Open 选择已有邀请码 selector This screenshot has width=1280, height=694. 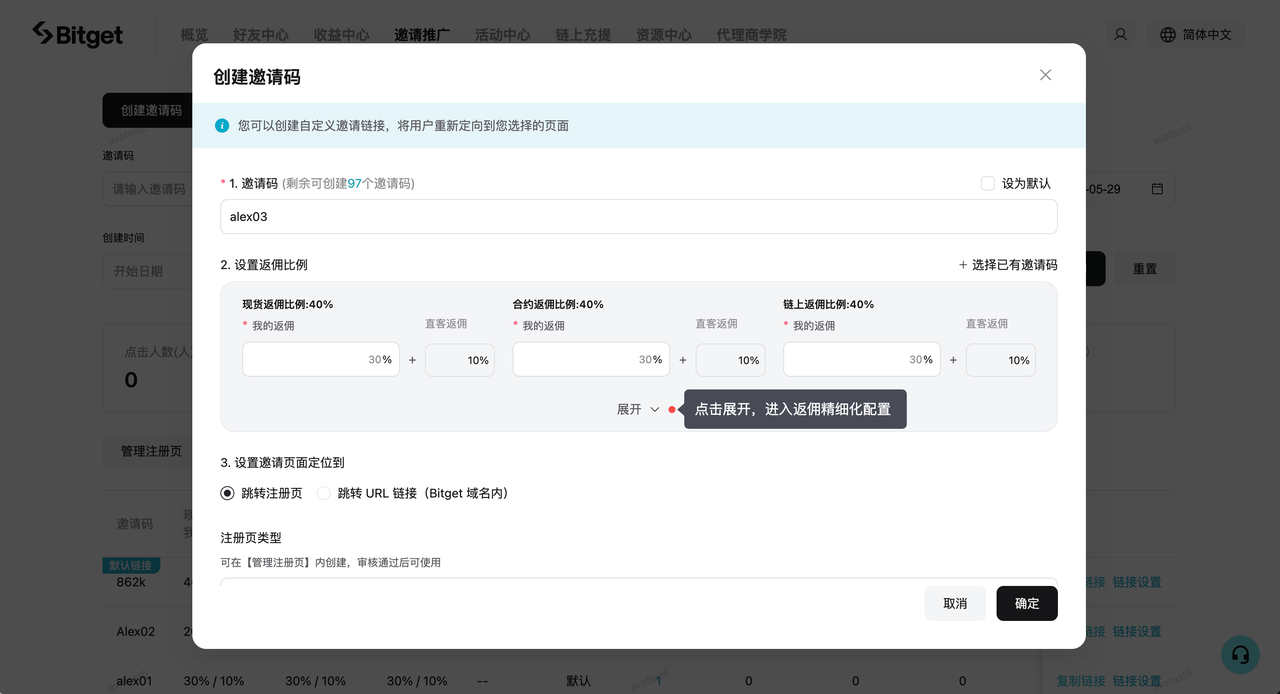point(1007,265)
